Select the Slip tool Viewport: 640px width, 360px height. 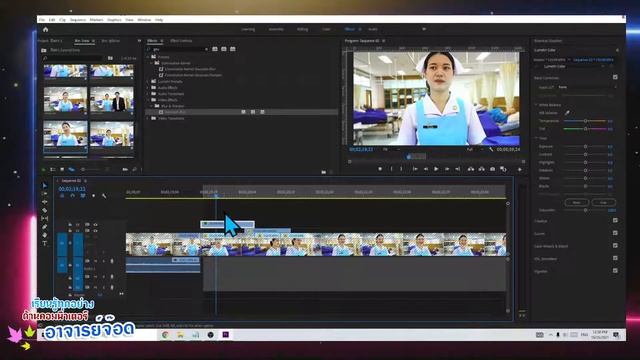[44, 218]
